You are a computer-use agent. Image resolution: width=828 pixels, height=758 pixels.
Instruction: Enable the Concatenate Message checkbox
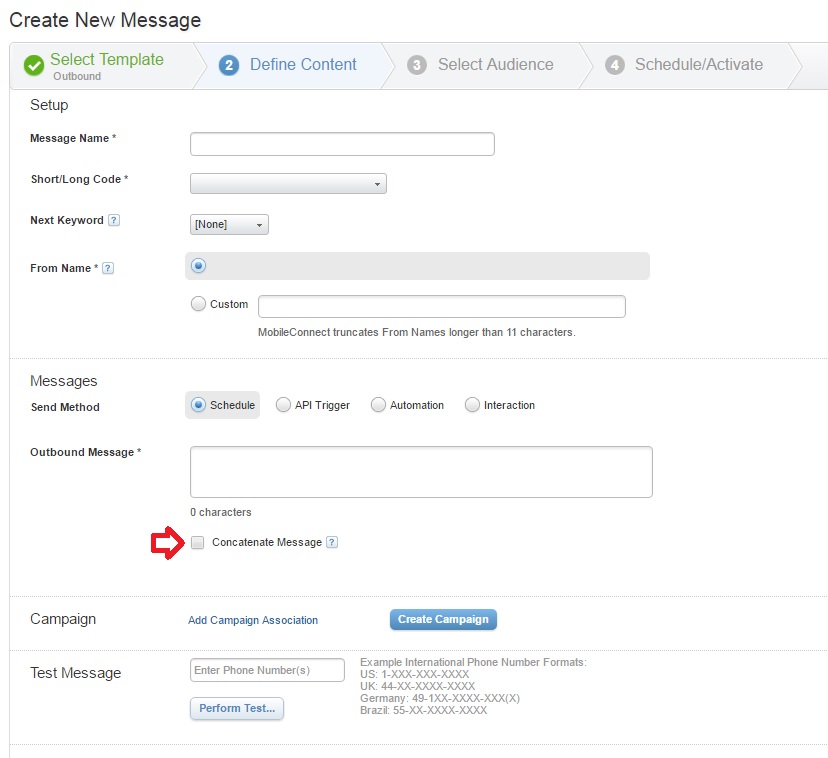coord(198,542)
